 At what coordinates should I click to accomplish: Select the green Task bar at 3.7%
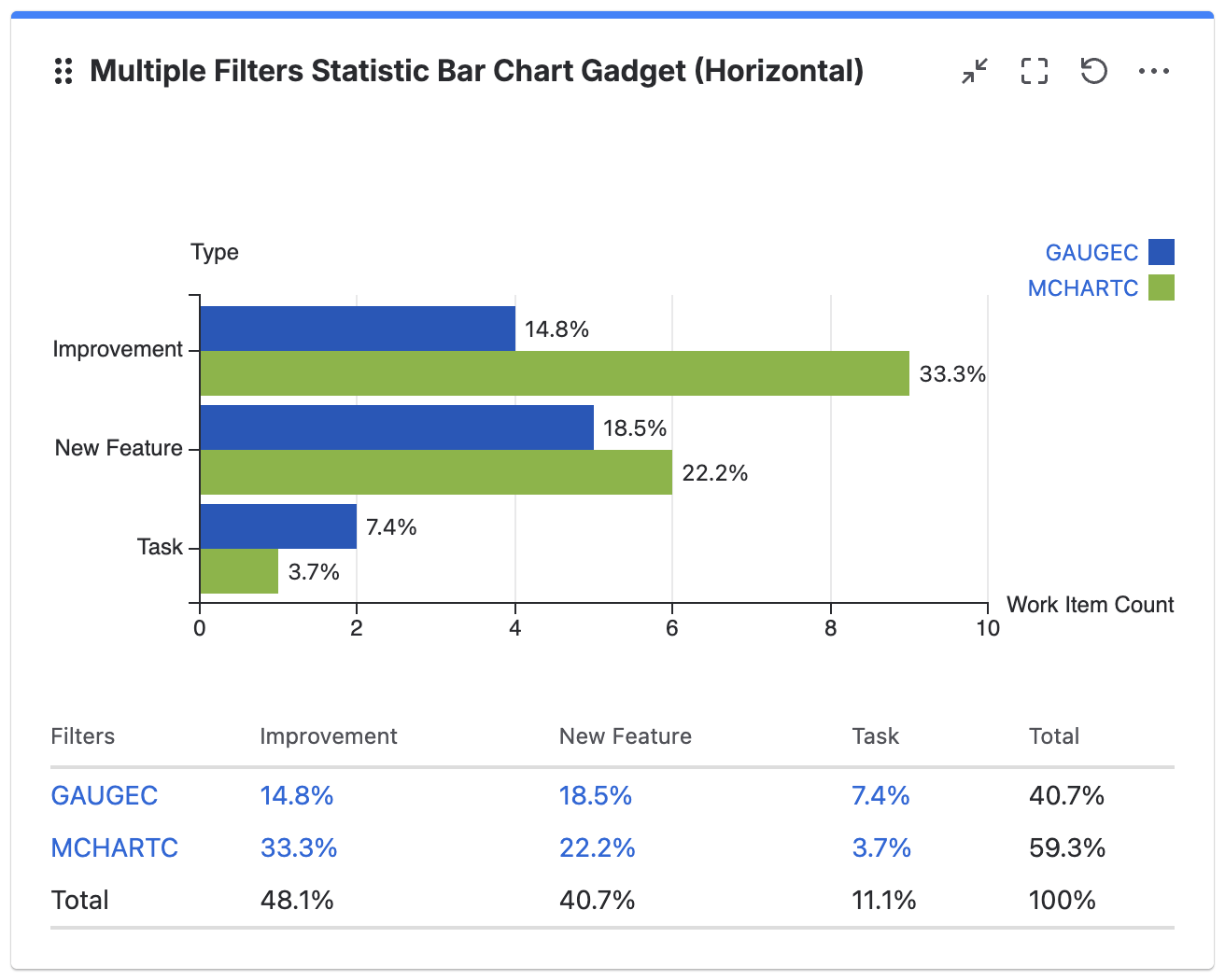click(x=239, y=571)
